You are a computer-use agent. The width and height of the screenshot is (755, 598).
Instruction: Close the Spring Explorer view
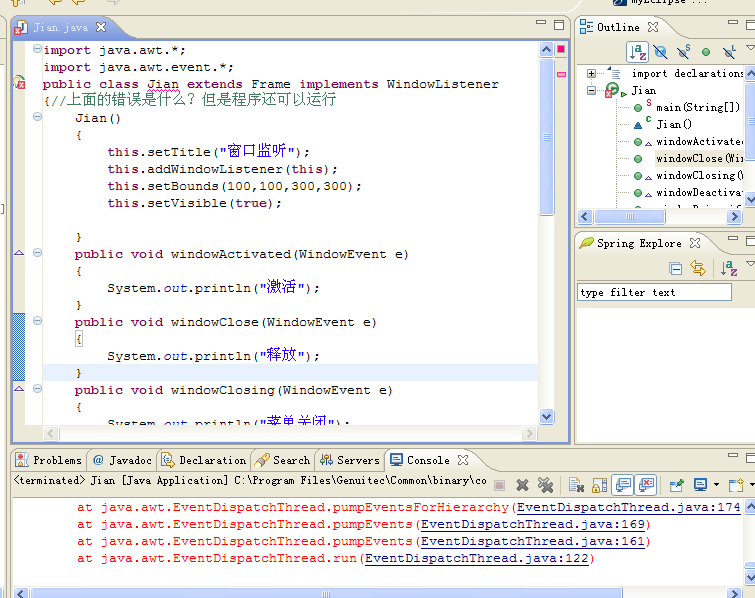coord(694,243)
